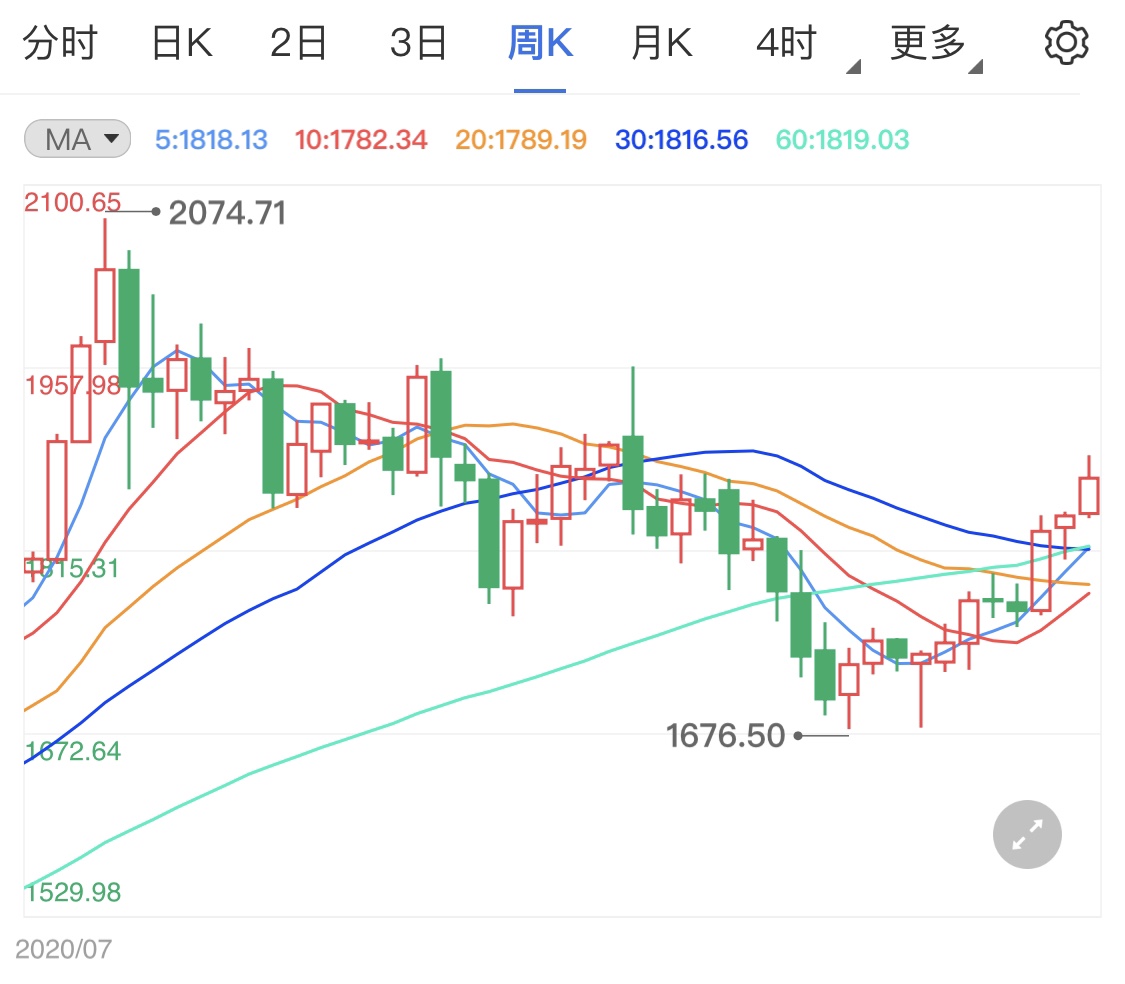Click the MA20 value 20:1789.19
The width and height of the screenshot is (1125, 984).
pyautogui.click(x=521, y=139)
